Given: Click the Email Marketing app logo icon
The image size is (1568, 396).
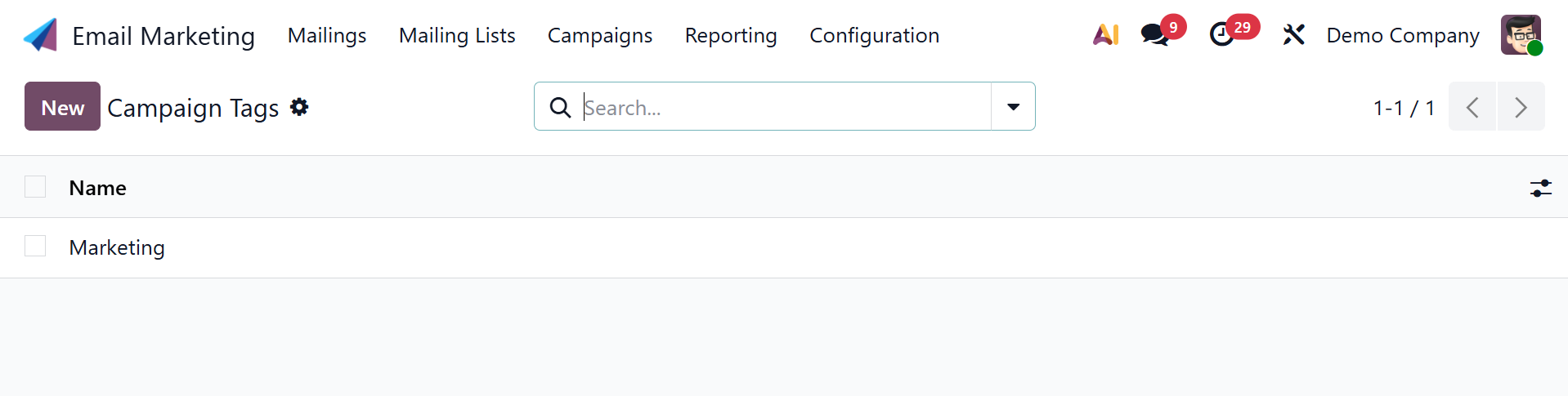Looking at the screenshot, I should 41,35.
